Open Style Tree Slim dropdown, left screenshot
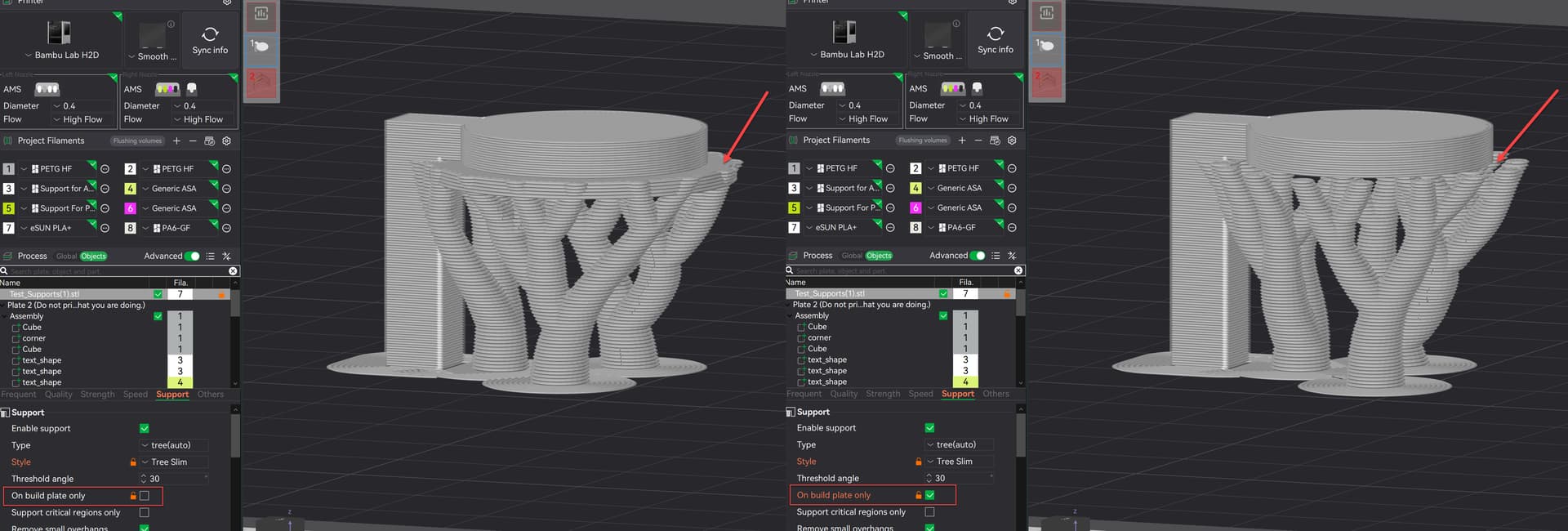The width and height of the screenshot is (1568, 531). 174,462
